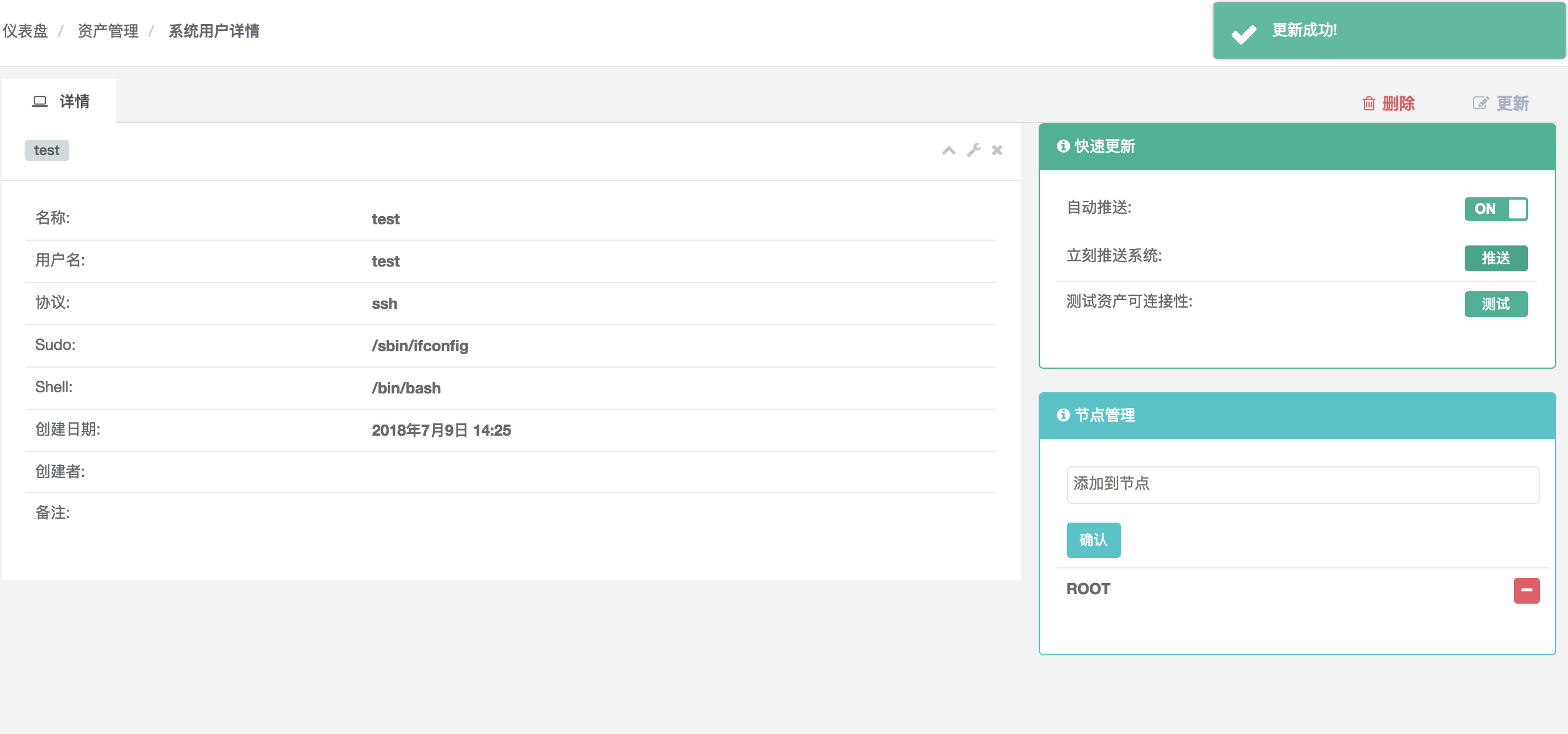Select the test name tag label
The image size is (1568, 734).
pyautogui.click(x=47, y=150)
